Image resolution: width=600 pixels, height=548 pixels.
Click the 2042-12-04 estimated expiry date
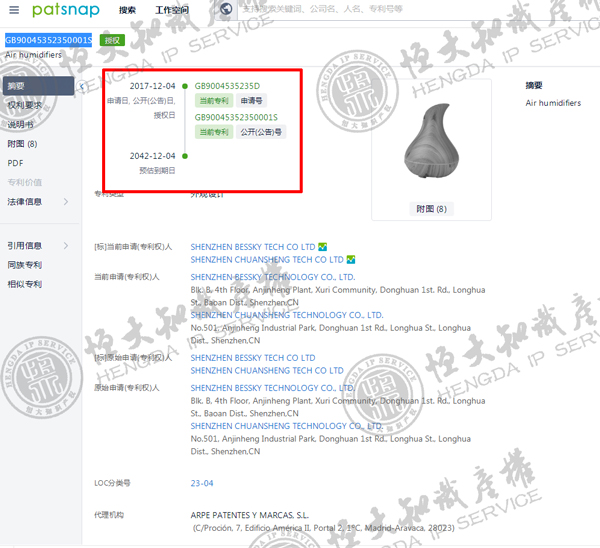click(152, 156)
